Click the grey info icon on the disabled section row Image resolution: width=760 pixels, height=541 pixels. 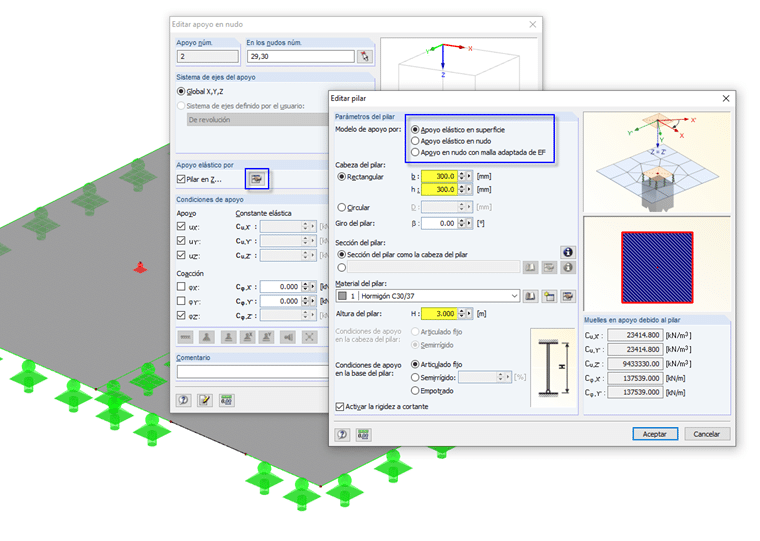tap(568, 267)
